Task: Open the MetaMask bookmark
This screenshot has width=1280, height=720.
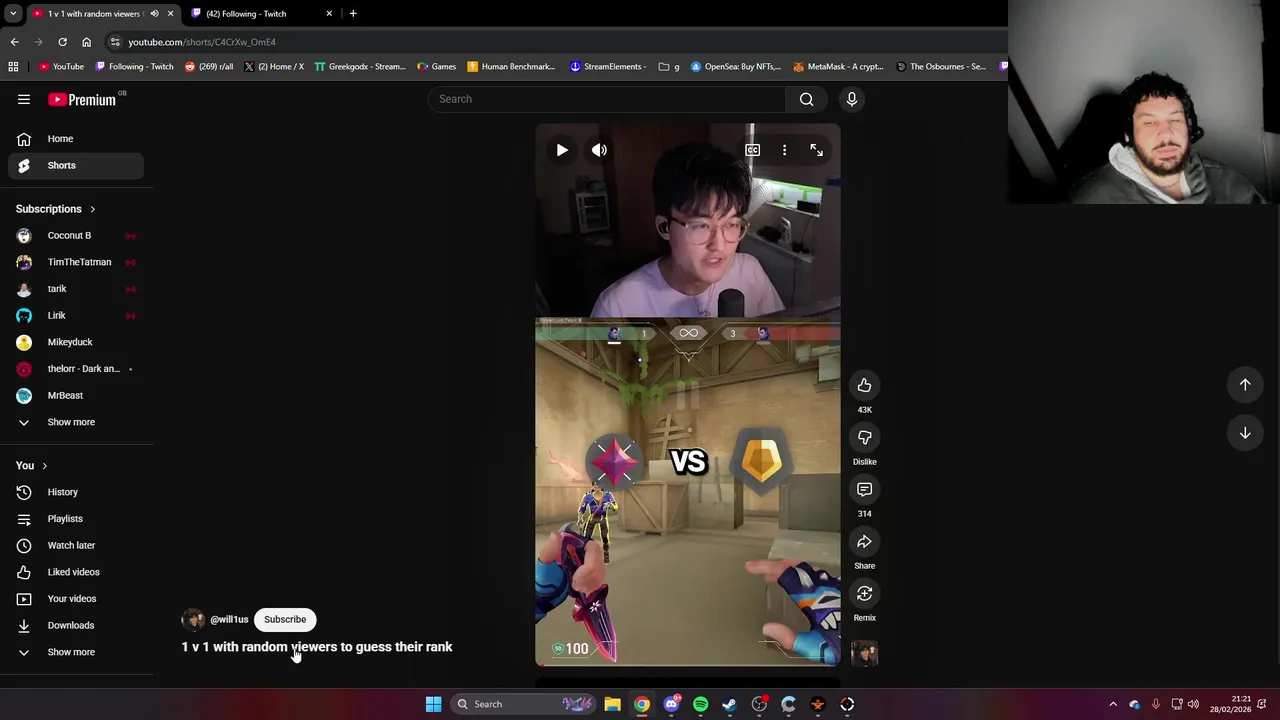Action: pos(838,67)
